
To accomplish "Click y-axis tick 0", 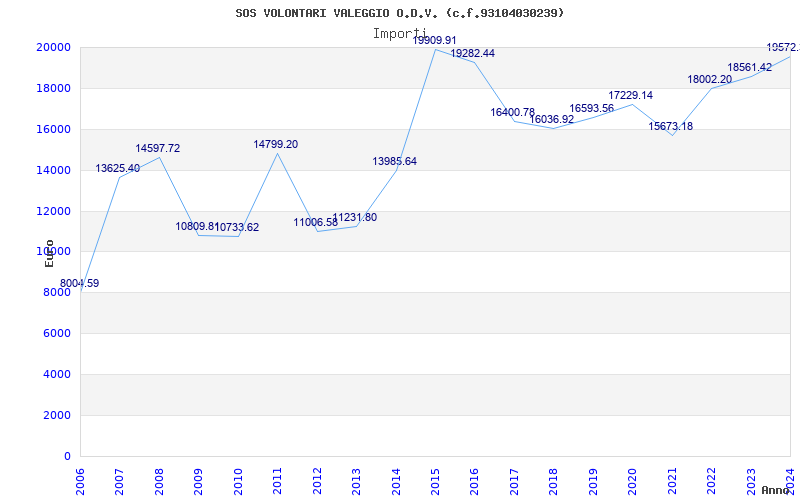I will coord(67,456).
